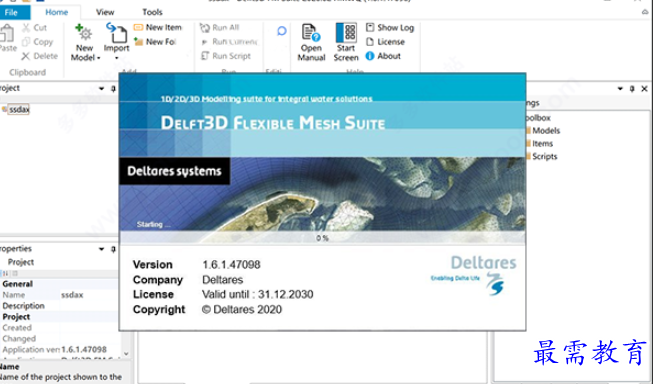
Task: Click the Name value field ssdax
Action: click(89, 295)
